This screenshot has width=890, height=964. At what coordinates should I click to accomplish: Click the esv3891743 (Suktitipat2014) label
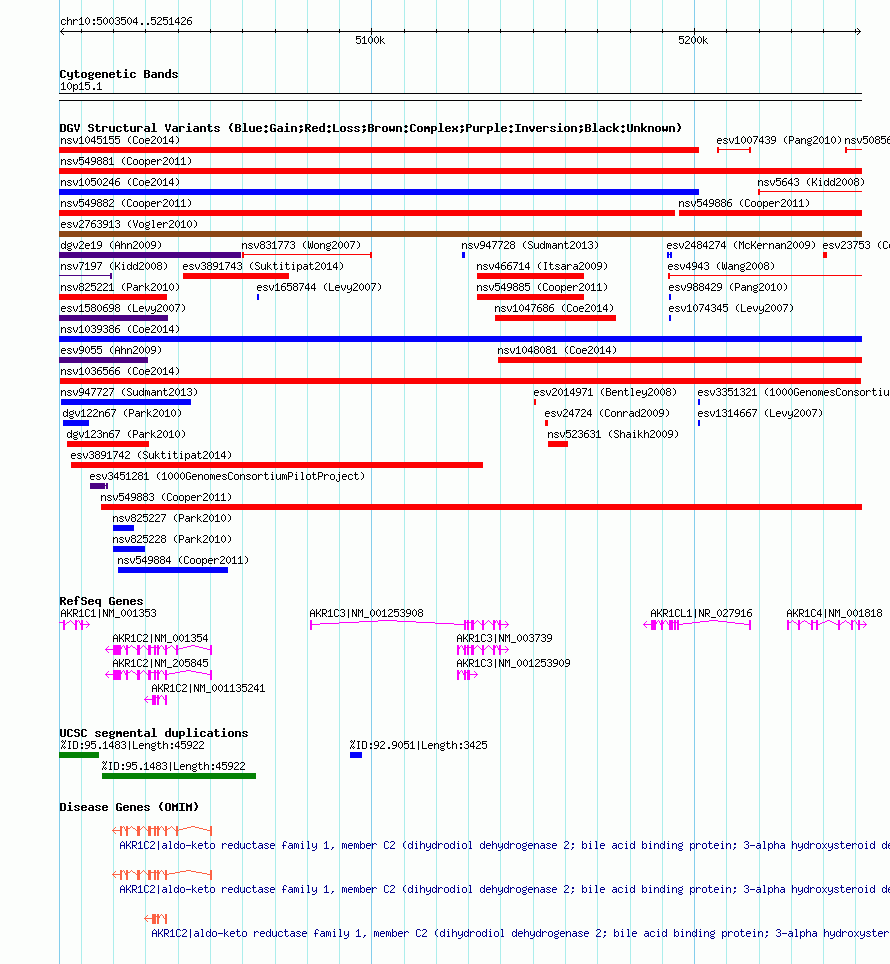click(x=263, y=266)
